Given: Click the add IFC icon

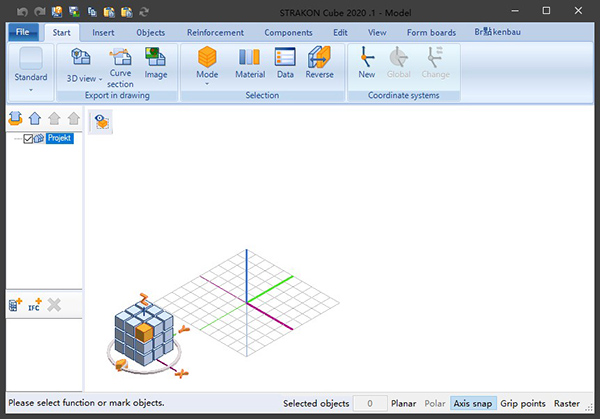Looking at the screenshot, I should 35,305.
